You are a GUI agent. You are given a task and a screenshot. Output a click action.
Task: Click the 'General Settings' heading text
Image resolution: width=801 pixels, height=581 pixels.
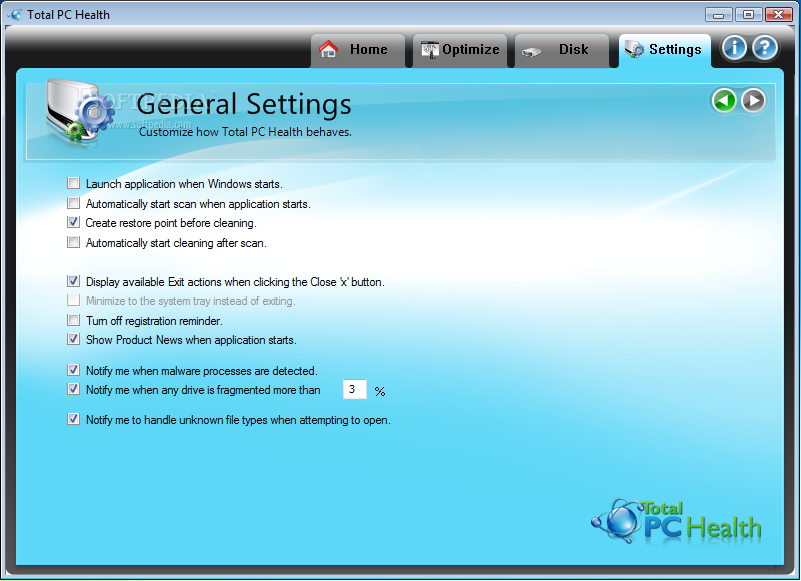[x=244, y=104]
